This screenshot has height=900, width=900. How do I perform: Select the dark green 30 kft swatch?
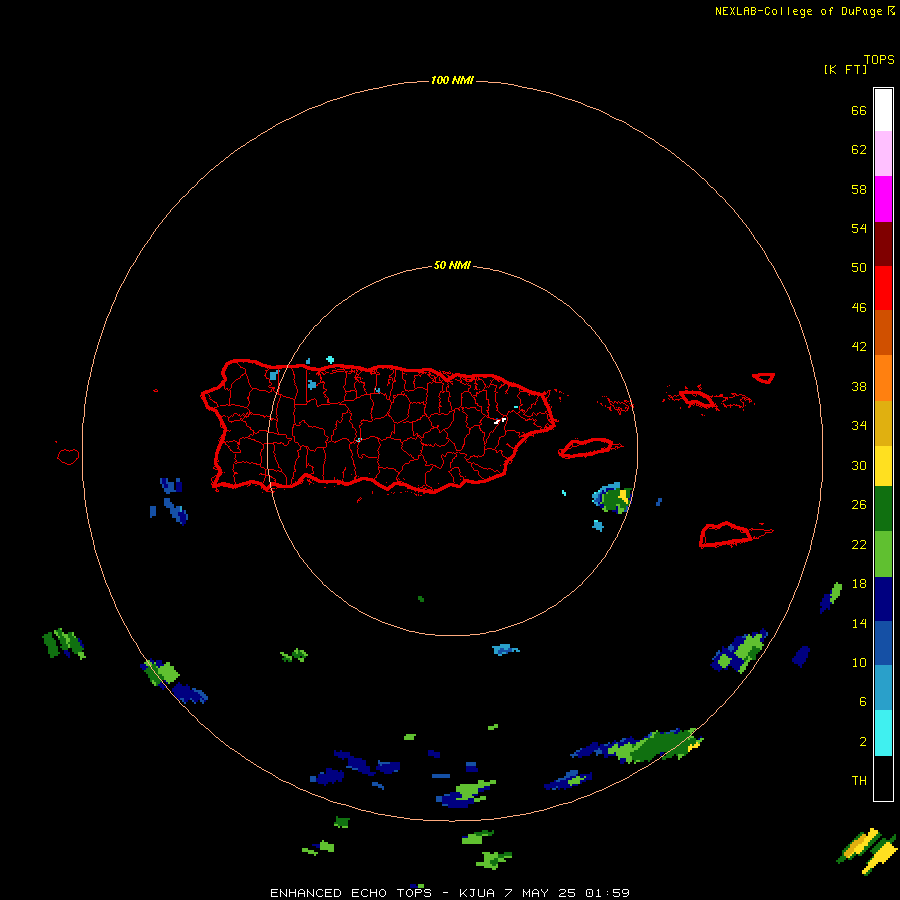pos(883,509)
